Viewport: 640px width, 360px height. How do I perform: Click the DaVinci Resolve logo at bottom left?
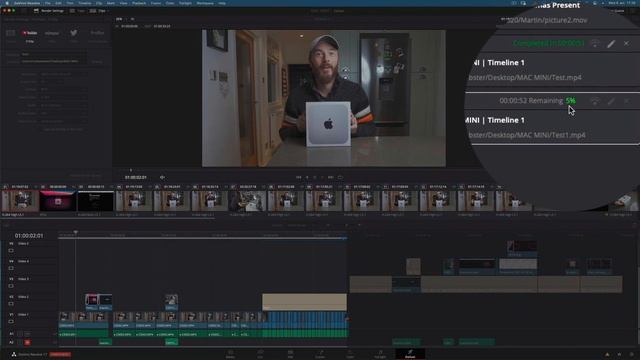pyautogui.click(x=13, y=354)
